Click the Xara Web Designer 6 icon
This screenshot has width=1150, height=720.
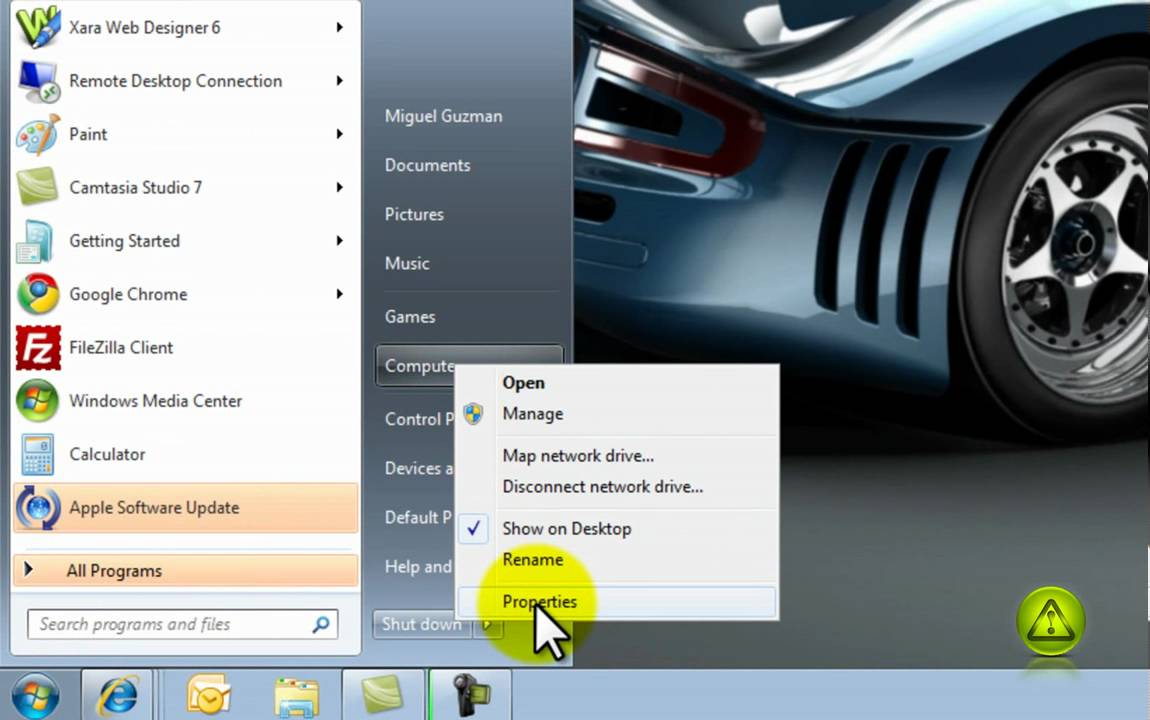(38, 26)
